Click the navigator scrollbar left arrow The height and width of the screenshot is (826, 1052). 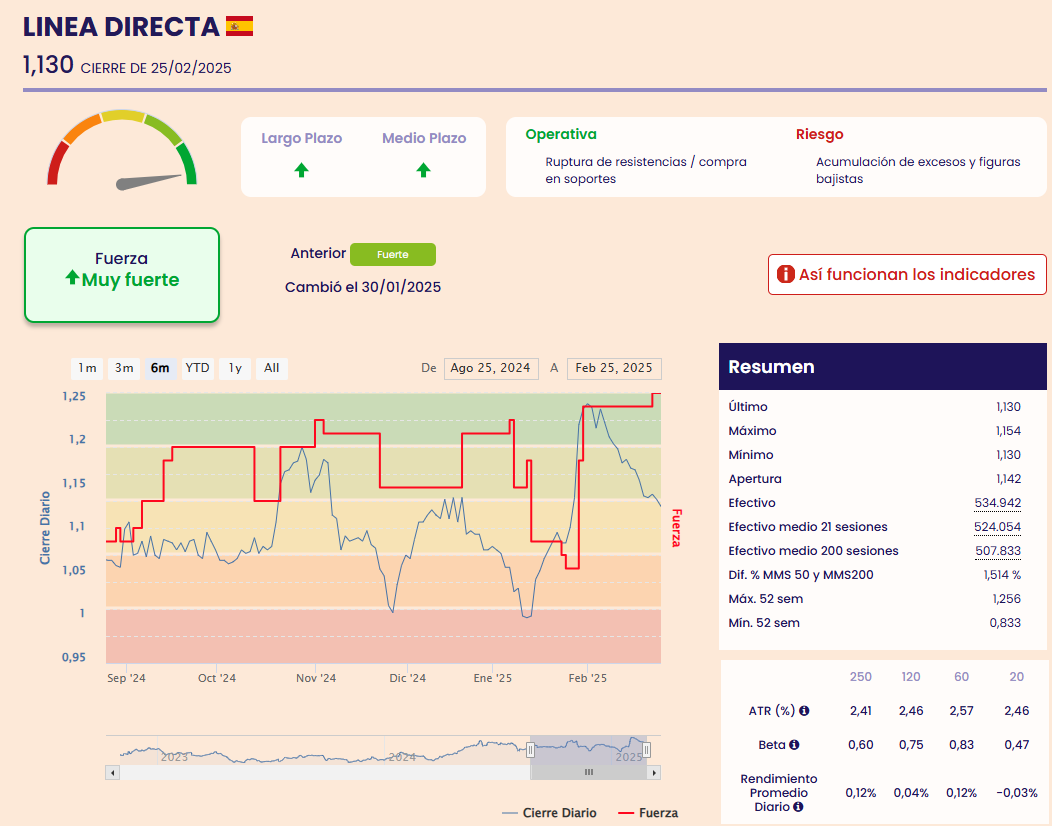(x=113, y=772)
